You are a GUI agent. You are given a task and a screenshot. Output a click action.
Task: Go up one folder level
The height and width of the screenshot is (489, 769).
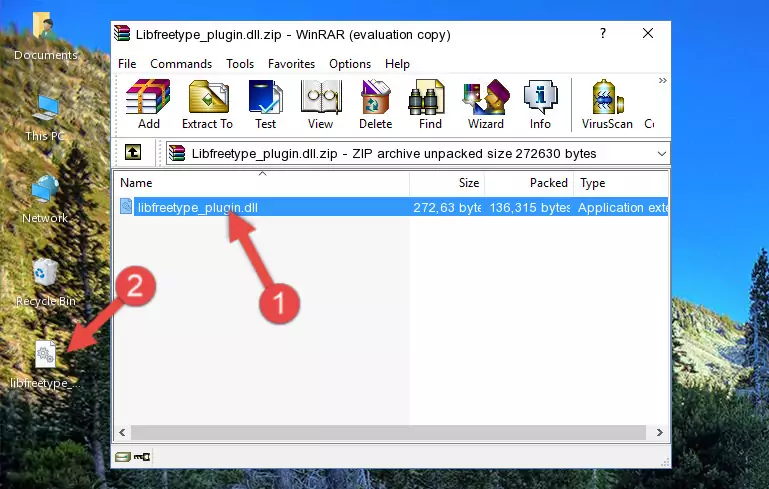click(133, 153)
